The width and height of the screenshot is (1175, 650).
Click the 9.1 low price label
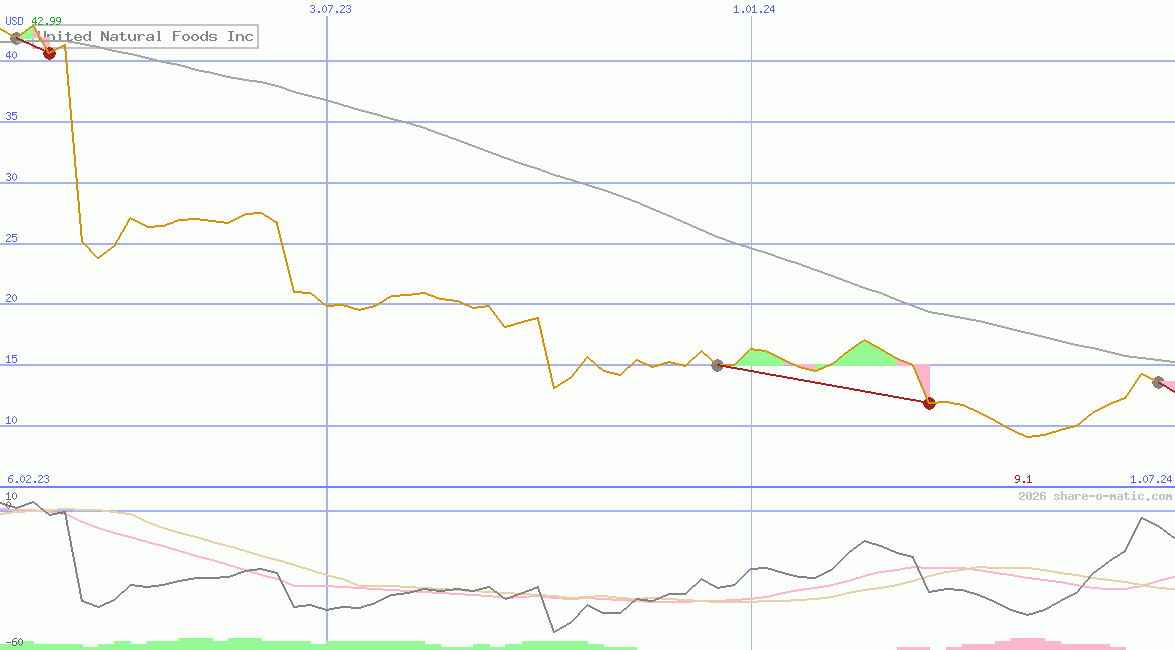[1023, 480]
